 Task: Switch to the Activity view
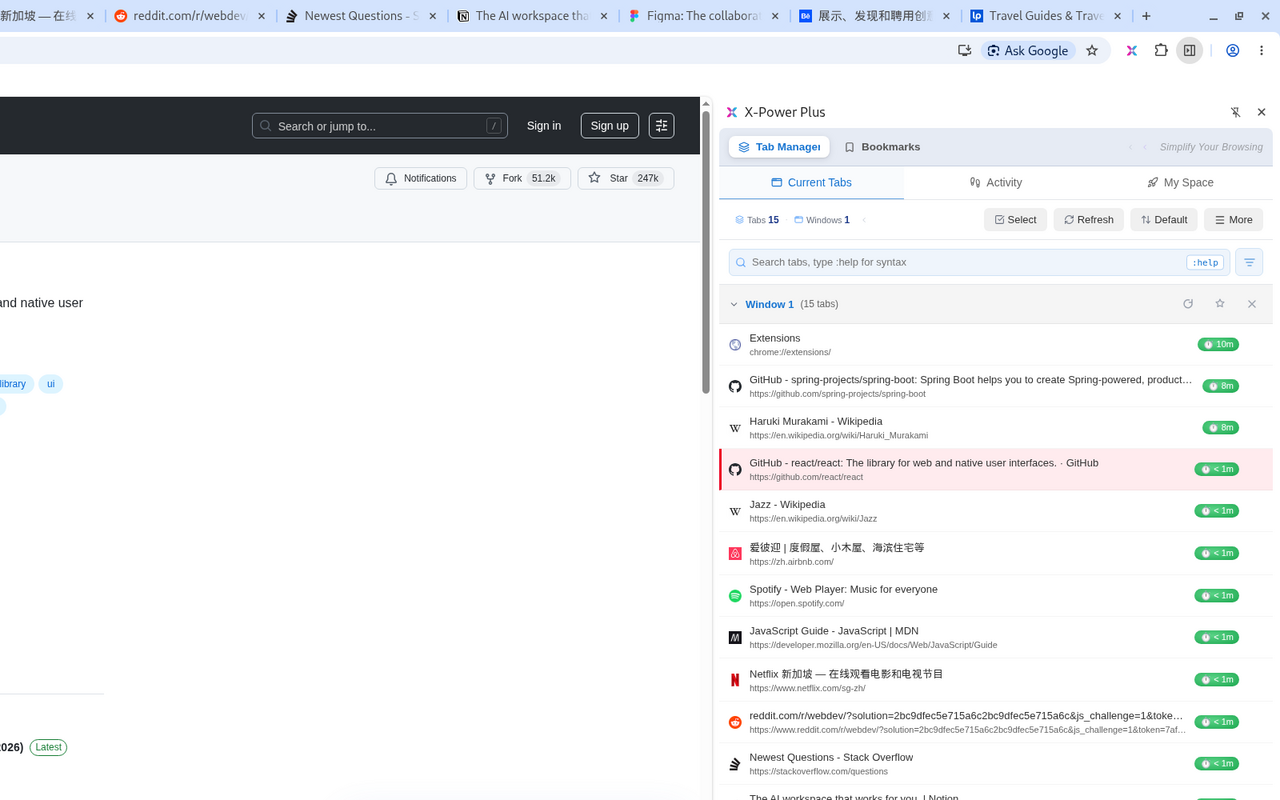coord(996,182)
